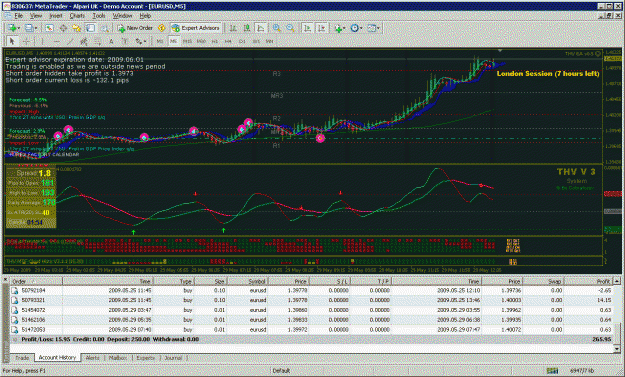Toggle the Chart Shift icon
Viewport: 625px width, 377px height.
(321, 28)
